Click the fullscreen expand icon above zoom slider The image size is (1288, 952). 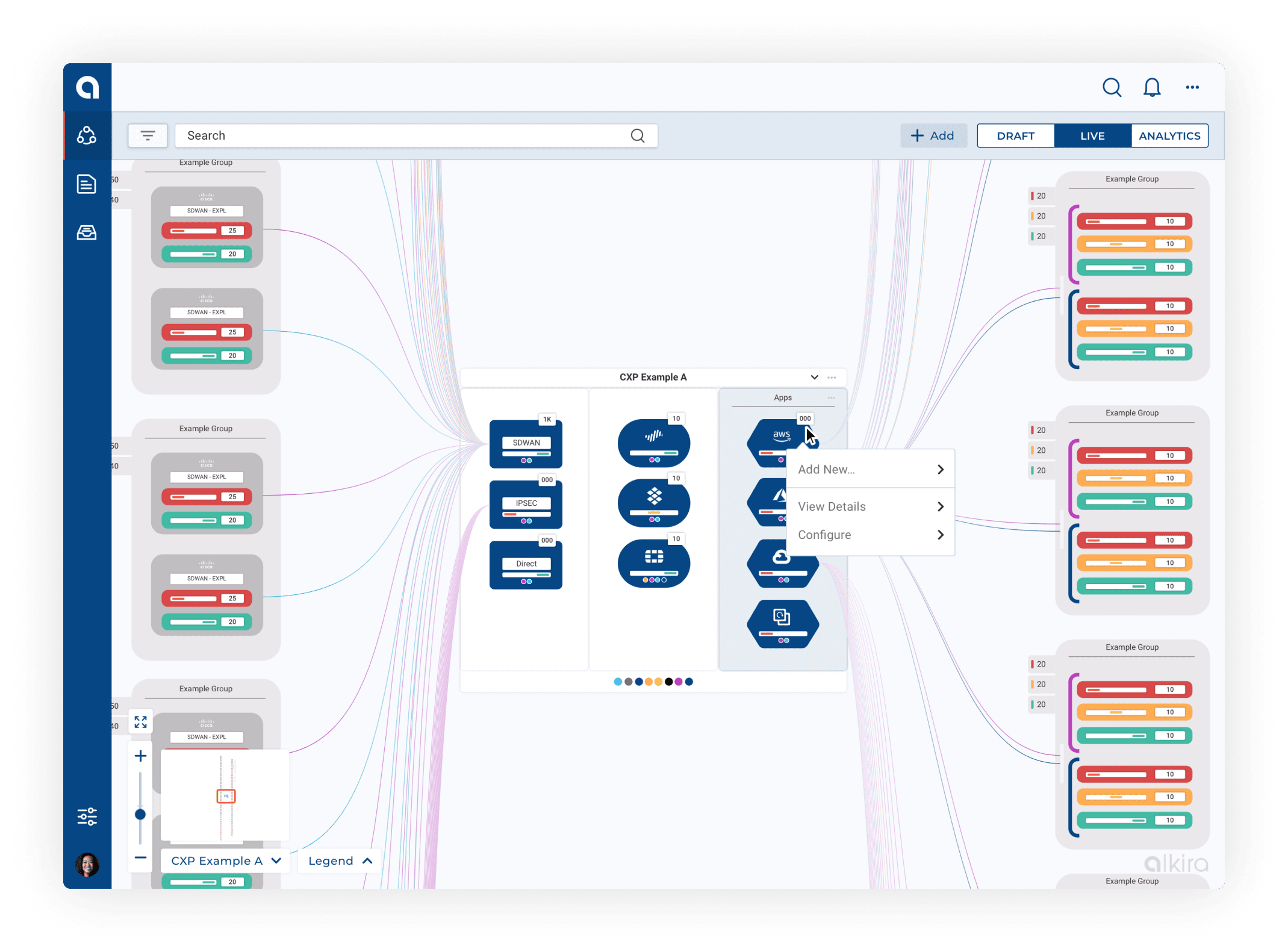pyautogui.click(x=141, y=721)
